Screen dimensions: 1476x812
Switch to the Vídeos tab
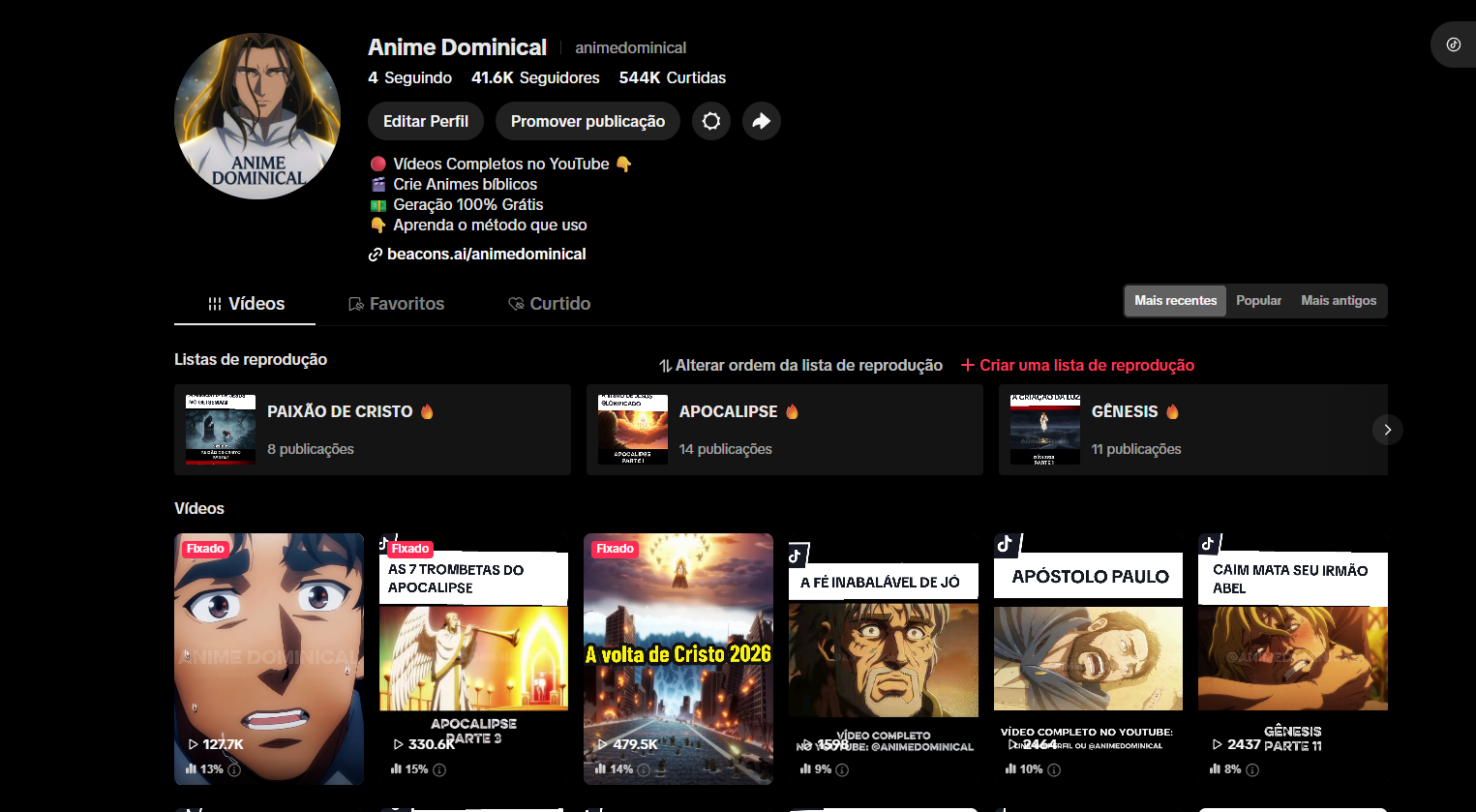coord(245,304)
